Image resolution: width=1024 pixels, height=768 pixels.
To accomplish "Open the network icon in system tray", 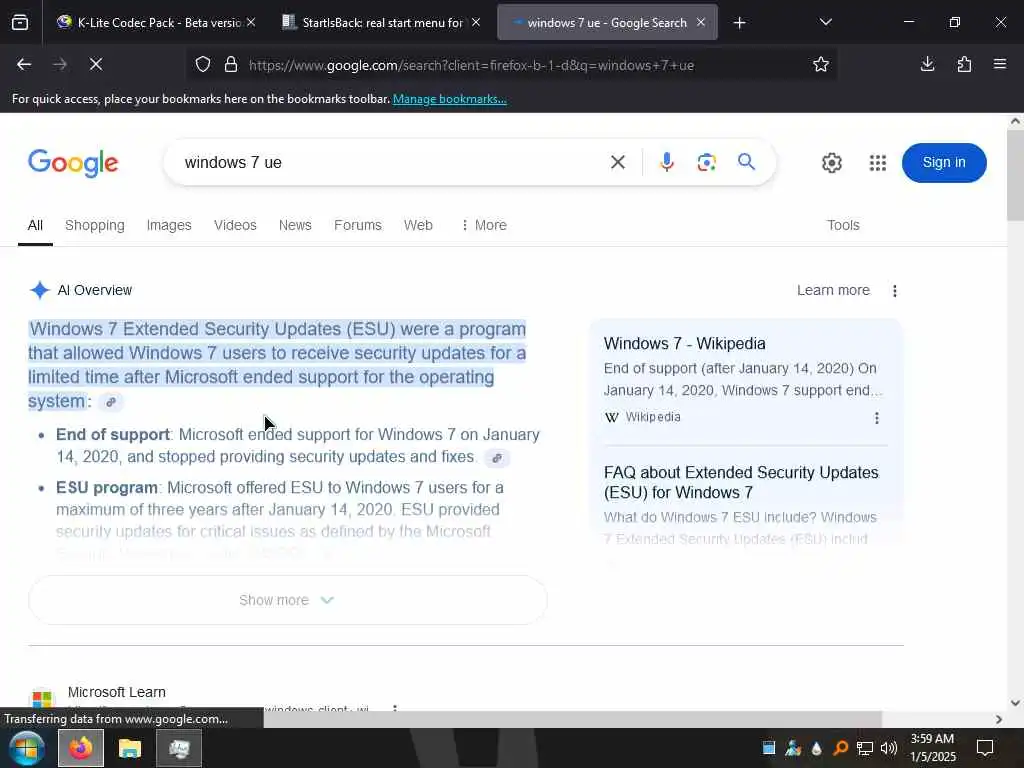I will [x=865, y=748].
